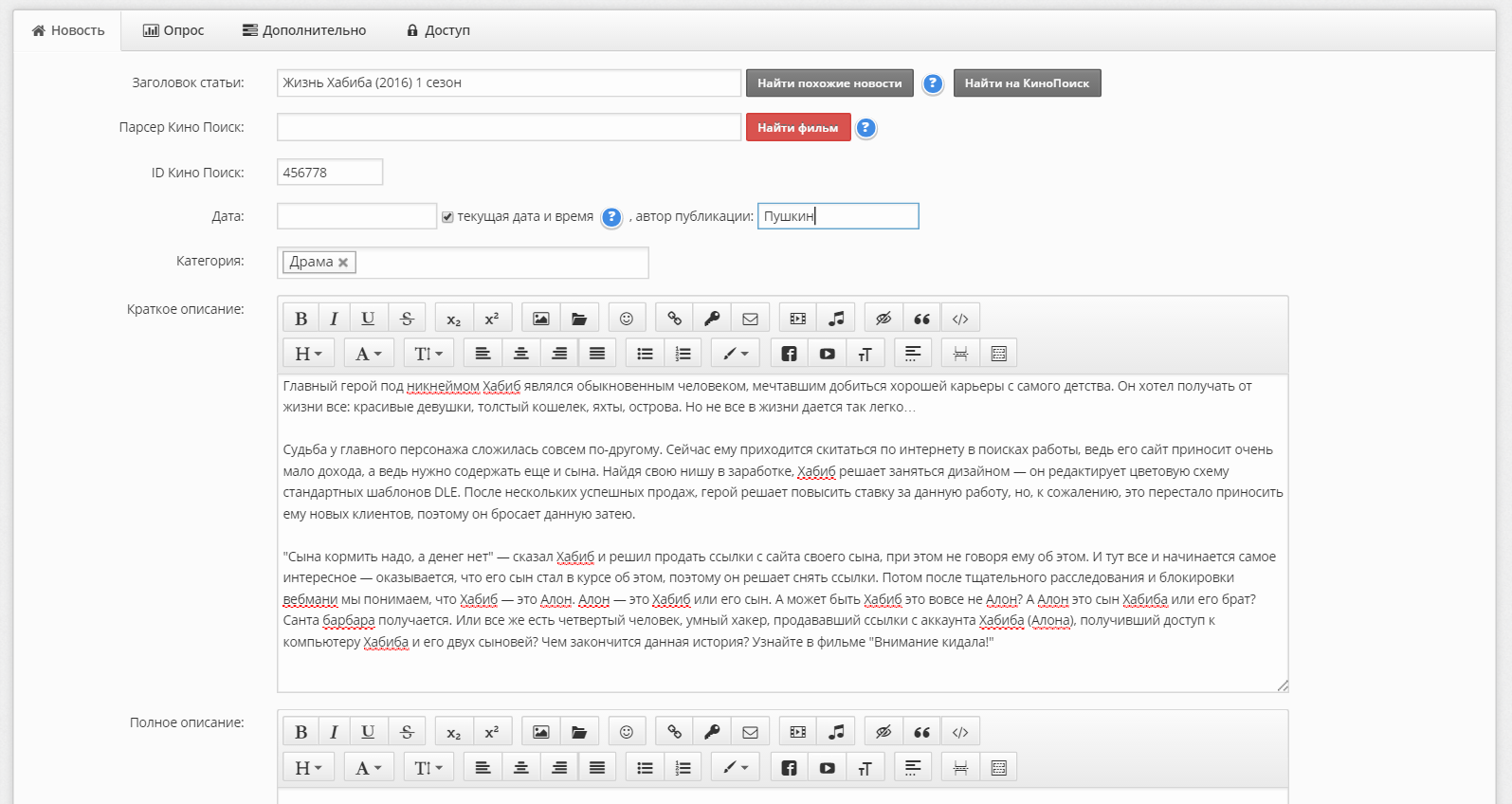
Task: Insert image in Краткое описание editor
Action: pos(540,319)
